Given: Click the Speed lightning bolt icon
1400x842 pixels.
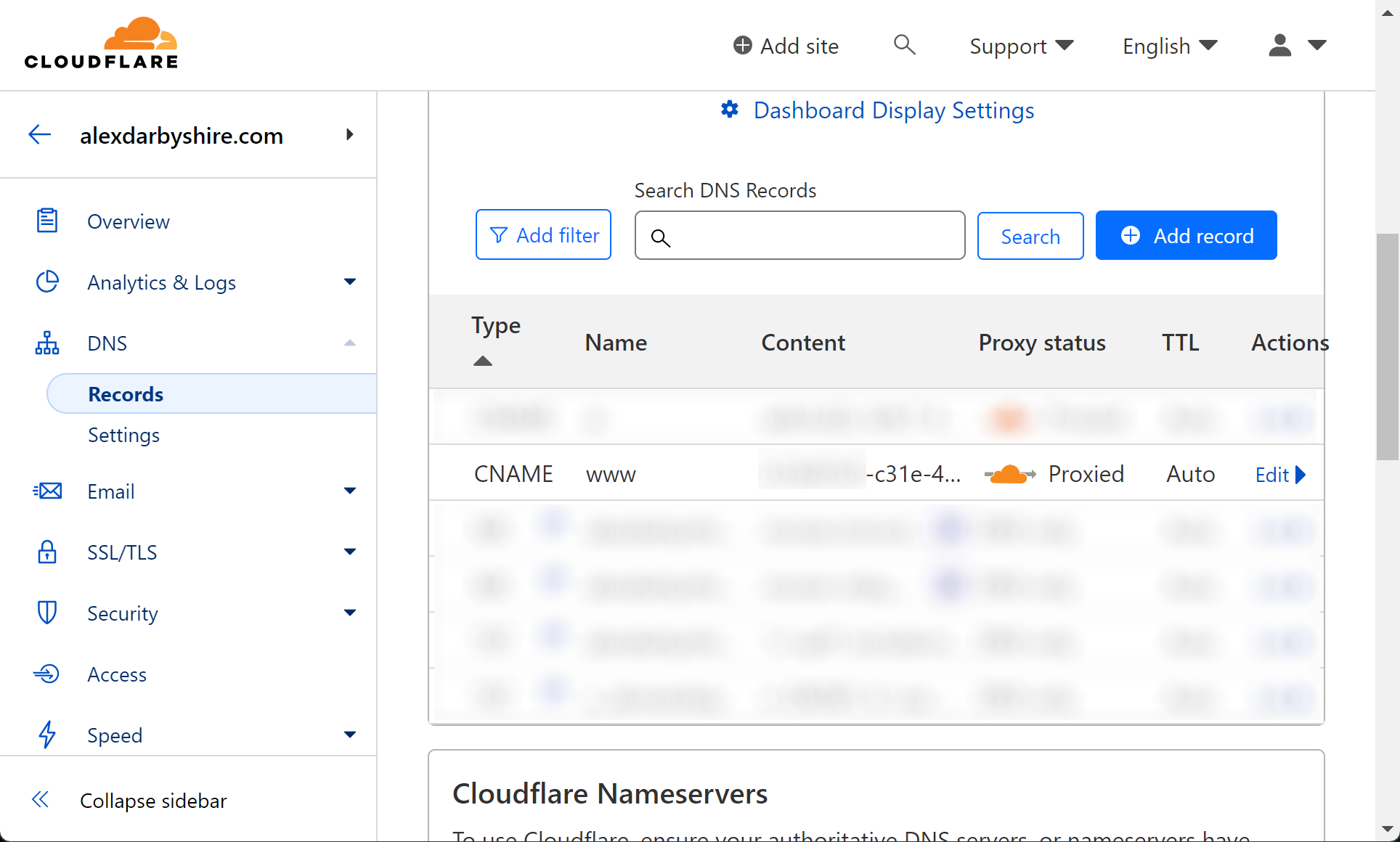Looking at the screenshot, I should click(47, 735).
